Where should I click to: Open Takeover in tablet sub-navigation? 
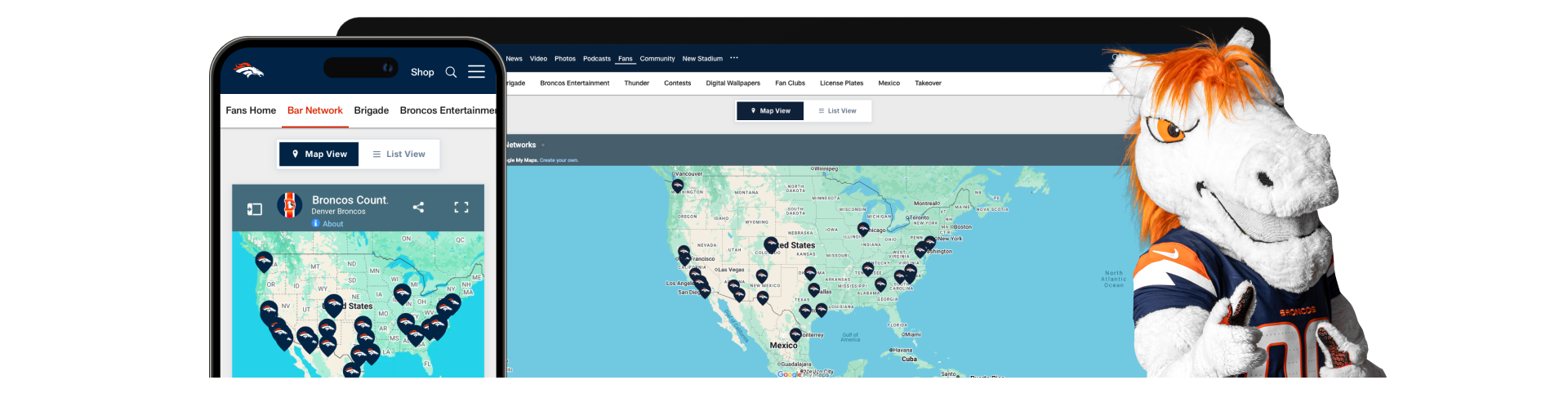coord(929,83)
